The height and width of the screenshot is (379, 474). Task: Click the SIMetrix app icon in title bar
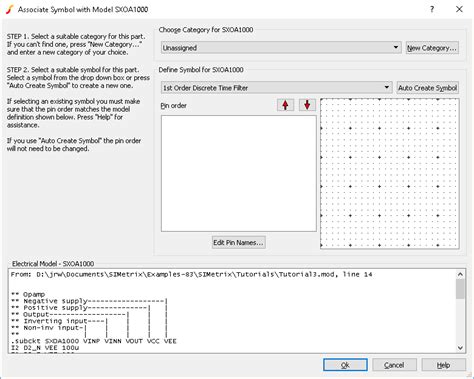[10, 9]
